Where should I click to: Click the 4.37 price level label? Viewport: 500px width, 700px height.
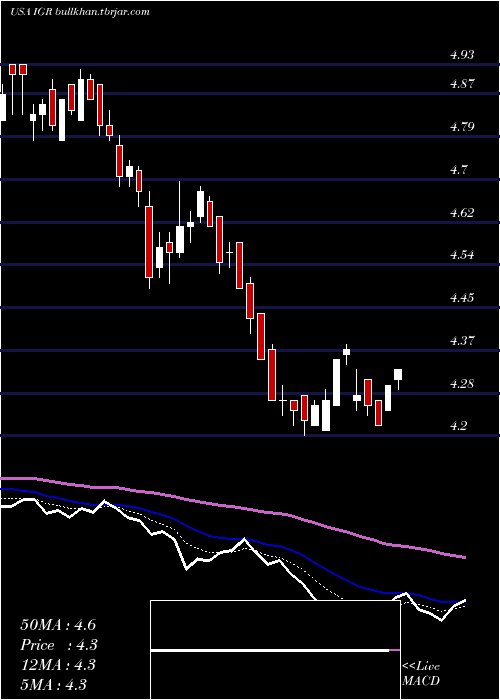point(462,341)
